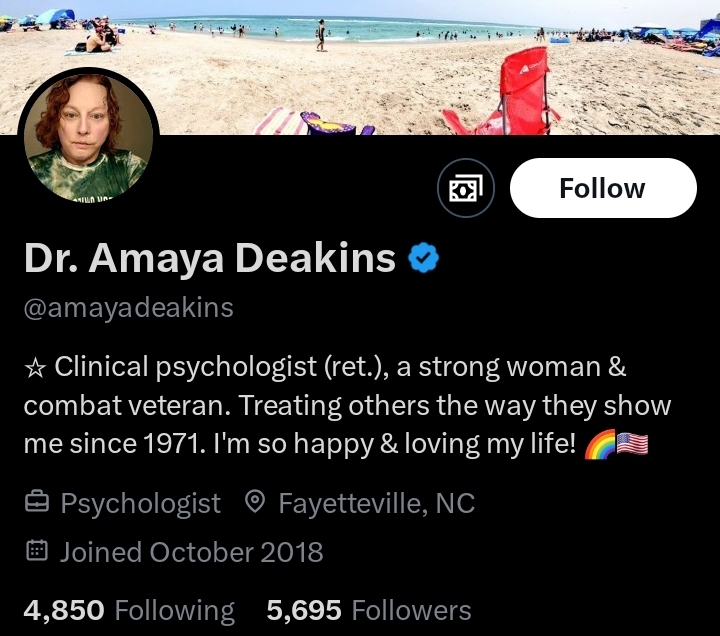Click the briefcase icon beside Psychologist
Image resolution: width=720 pixels, height=636 pixels.
click(37, 502)
